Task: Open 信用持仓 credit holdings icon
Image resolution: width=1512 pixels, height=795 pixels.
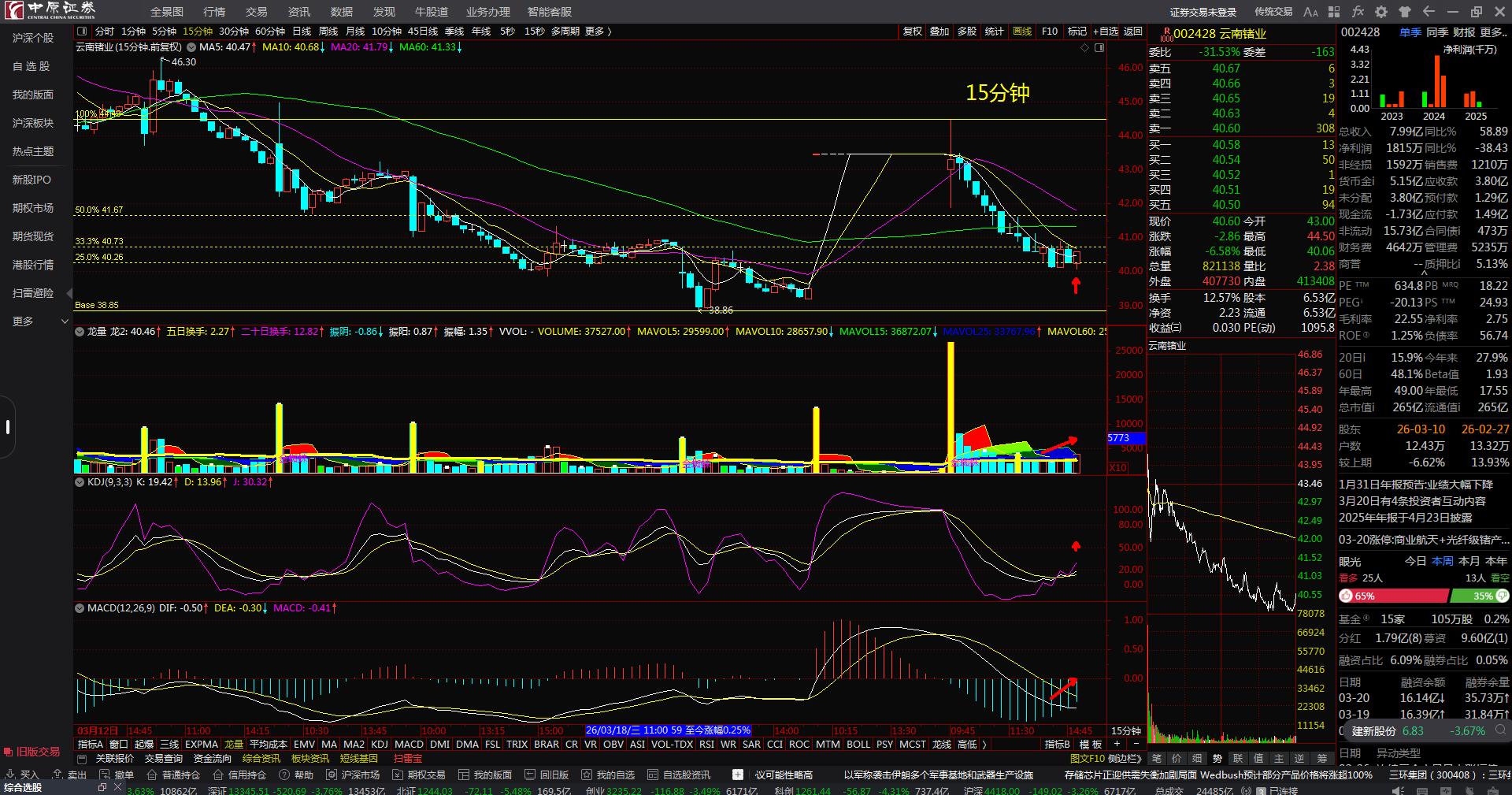Action: pyautogui.click(x=218, y=775)
